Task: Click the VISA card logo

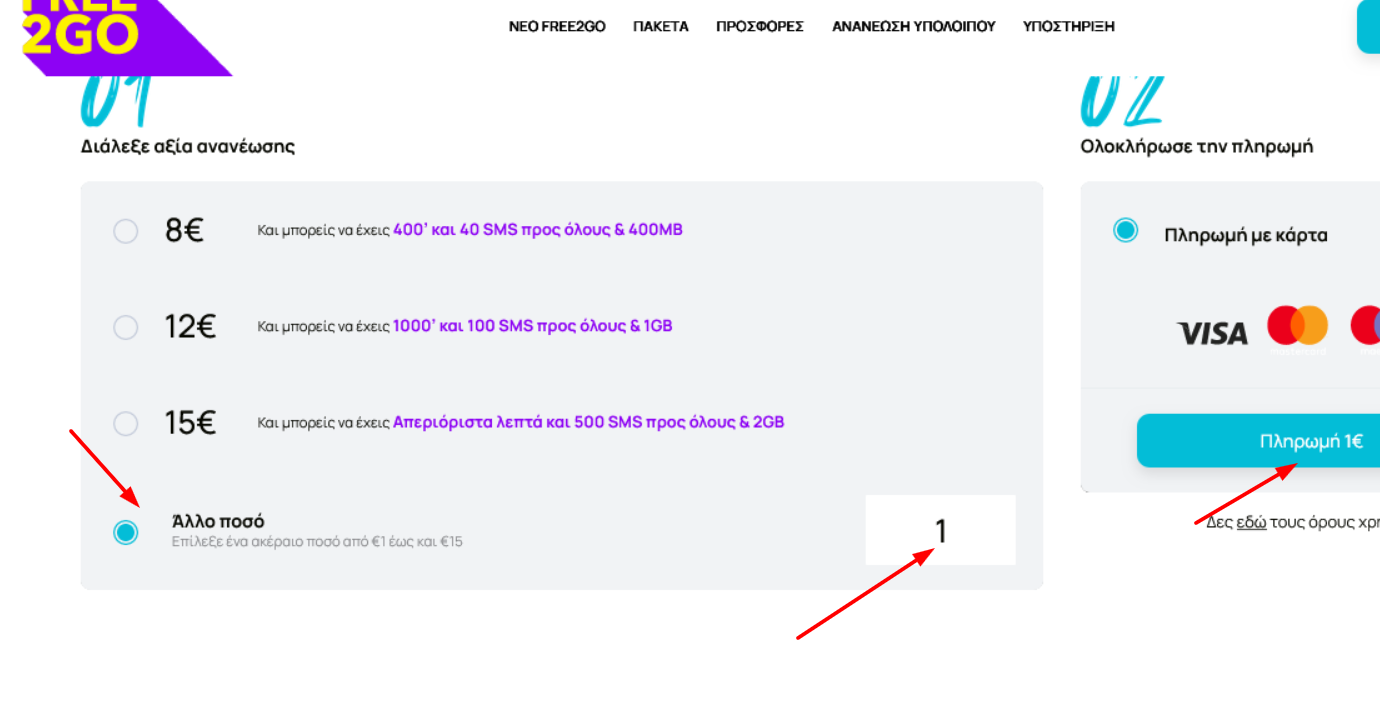Action: click(x=1212, y=333)
